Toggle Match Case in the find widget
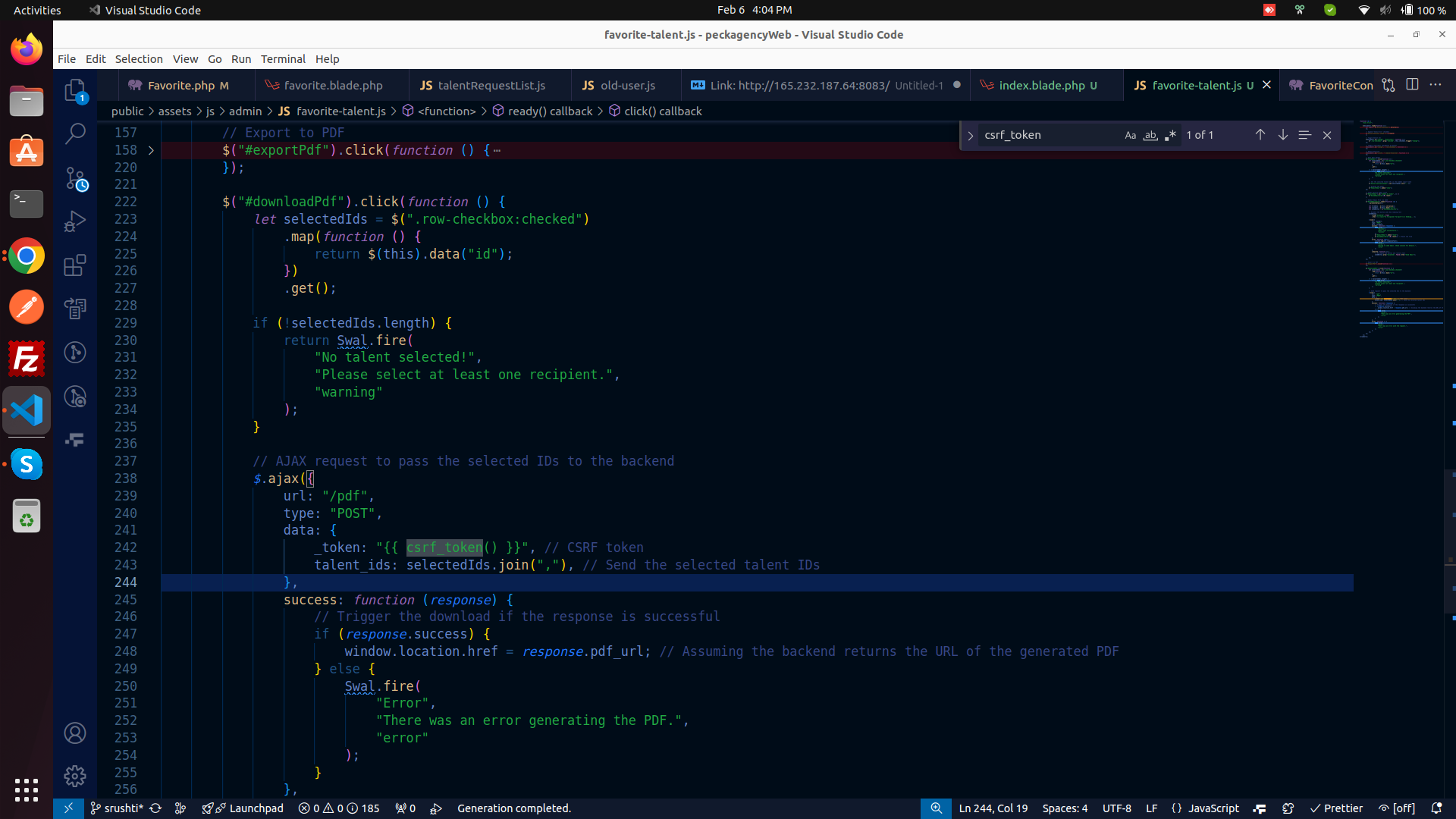The width and height of the screenshot is (1456, 819). (x=1130, y=135)
